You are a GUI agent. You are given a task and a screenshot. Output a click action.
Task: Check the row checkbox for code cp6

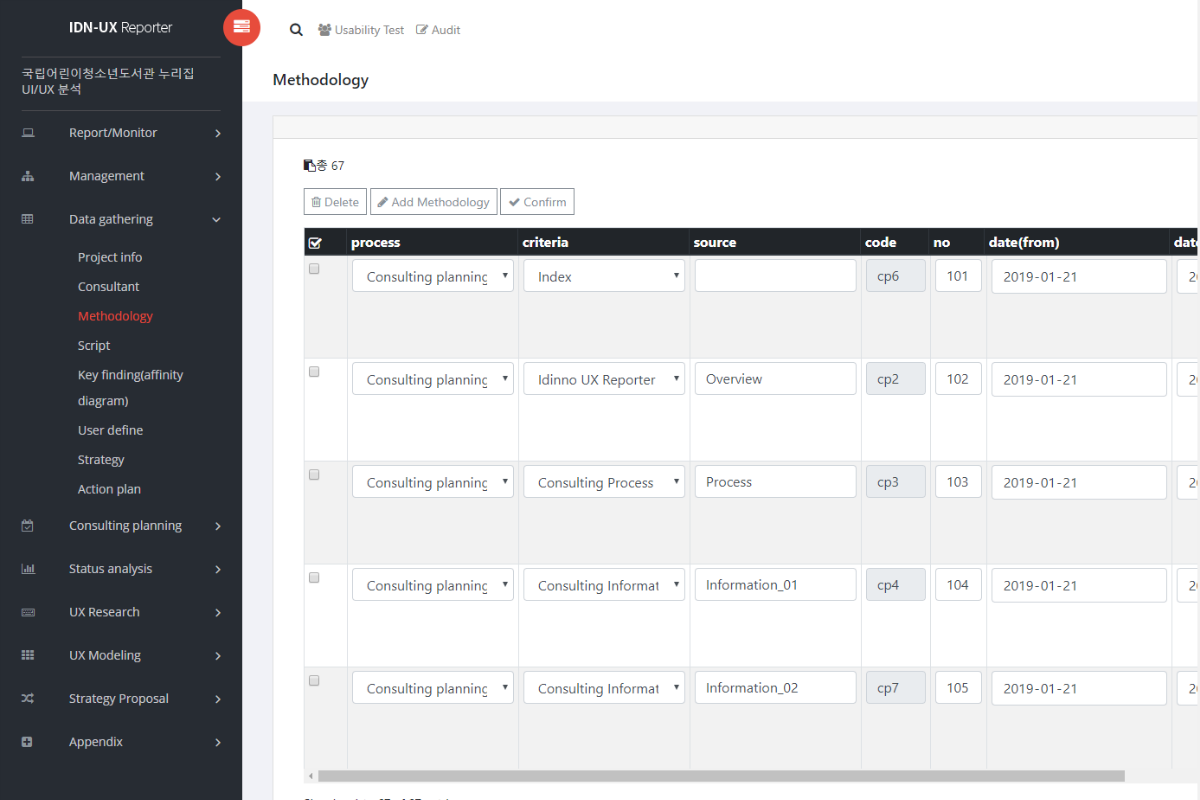tap(314, 269)
